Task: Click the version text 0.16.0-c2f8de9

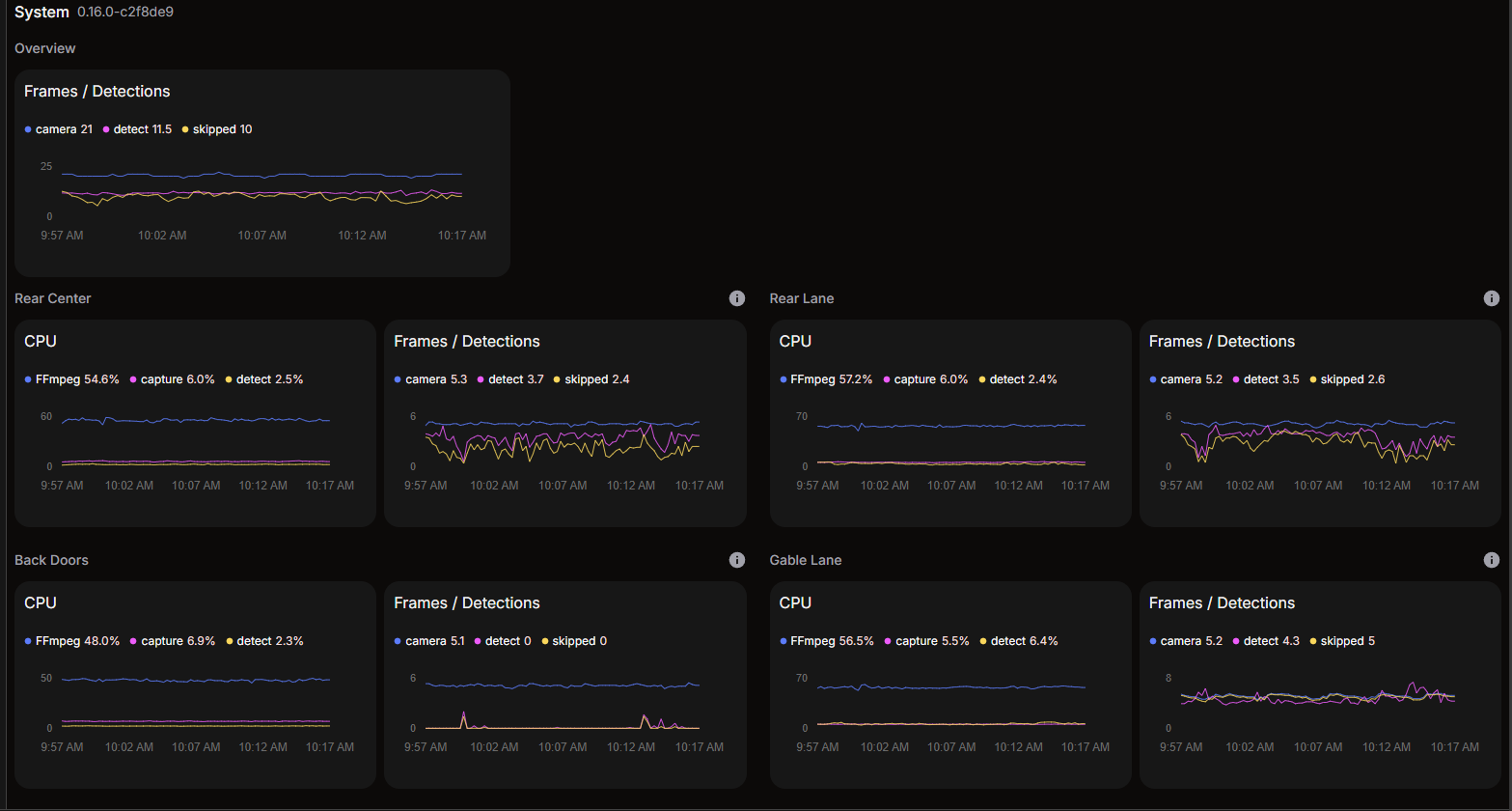Action: [x=125, y=13]
